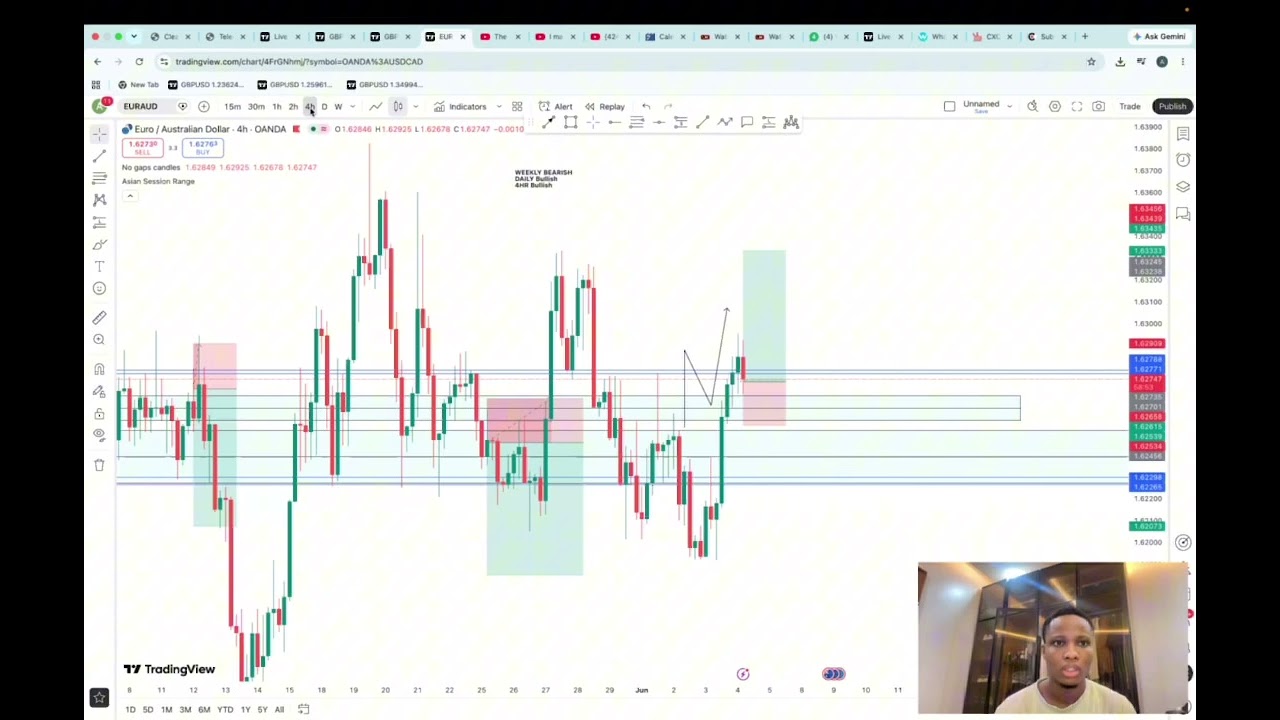Select the 15m timeframe
The height and width of the screenshot is (720, 1280).
click(232, 107)
